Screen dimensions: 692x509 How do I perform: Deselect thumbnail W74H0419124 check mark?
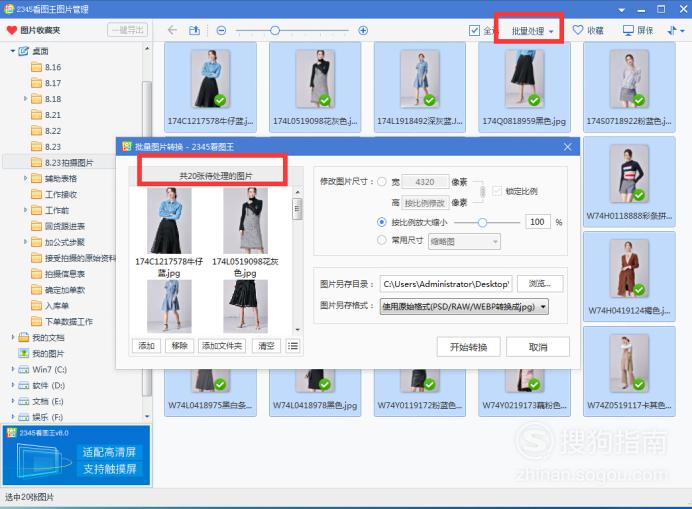[x=639, y=290]
